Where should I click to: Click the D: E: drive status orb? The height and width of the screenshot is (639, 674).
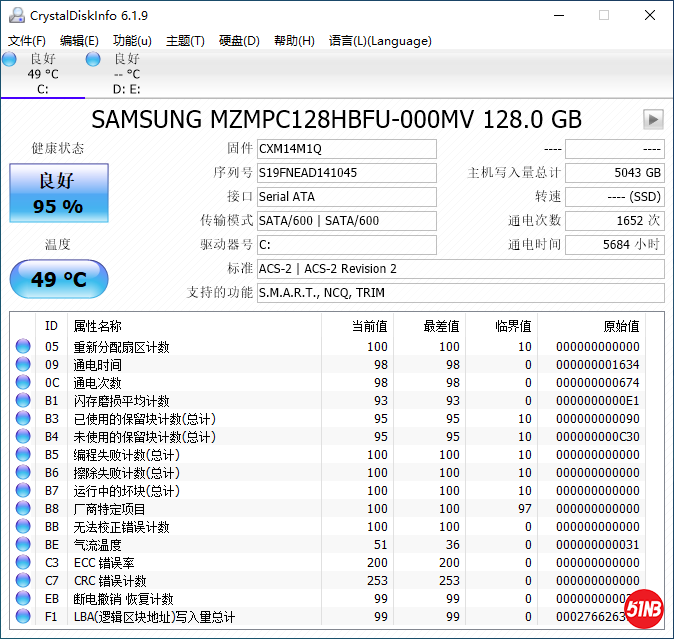pyautogui.click(x=93, y=60)
